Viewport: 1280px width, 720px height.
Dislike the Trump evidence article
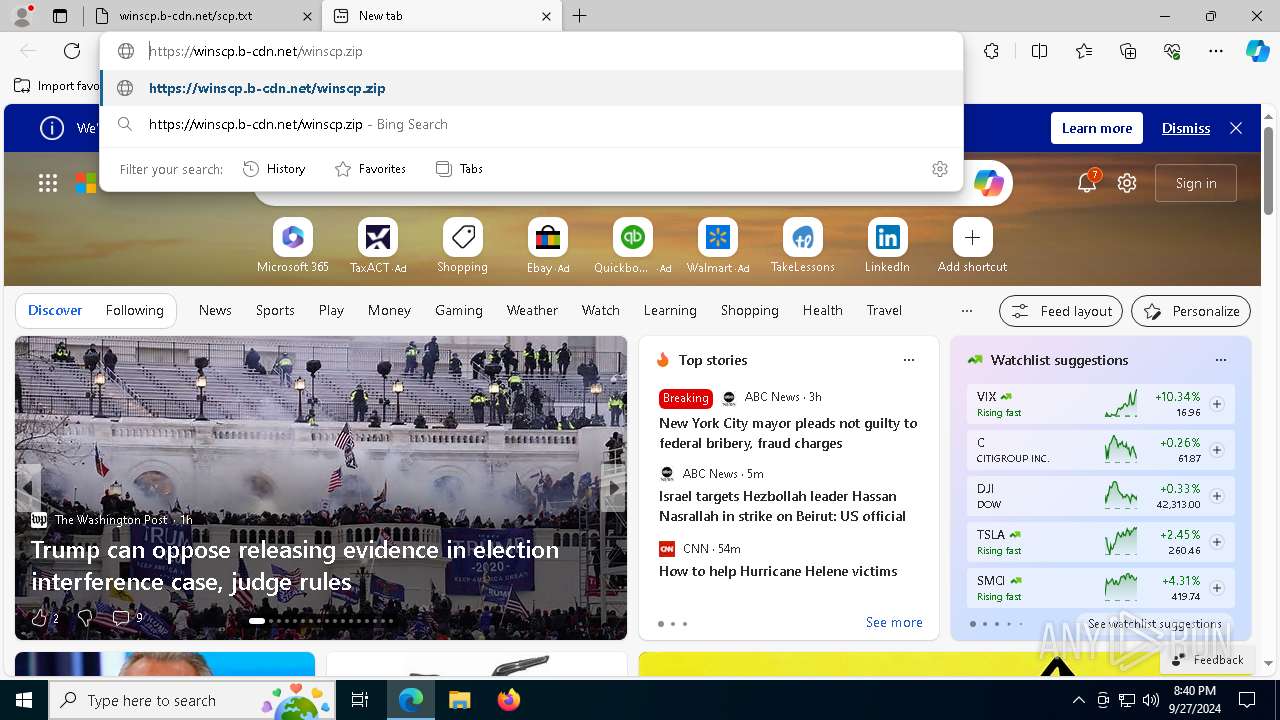tap(86, 618)
